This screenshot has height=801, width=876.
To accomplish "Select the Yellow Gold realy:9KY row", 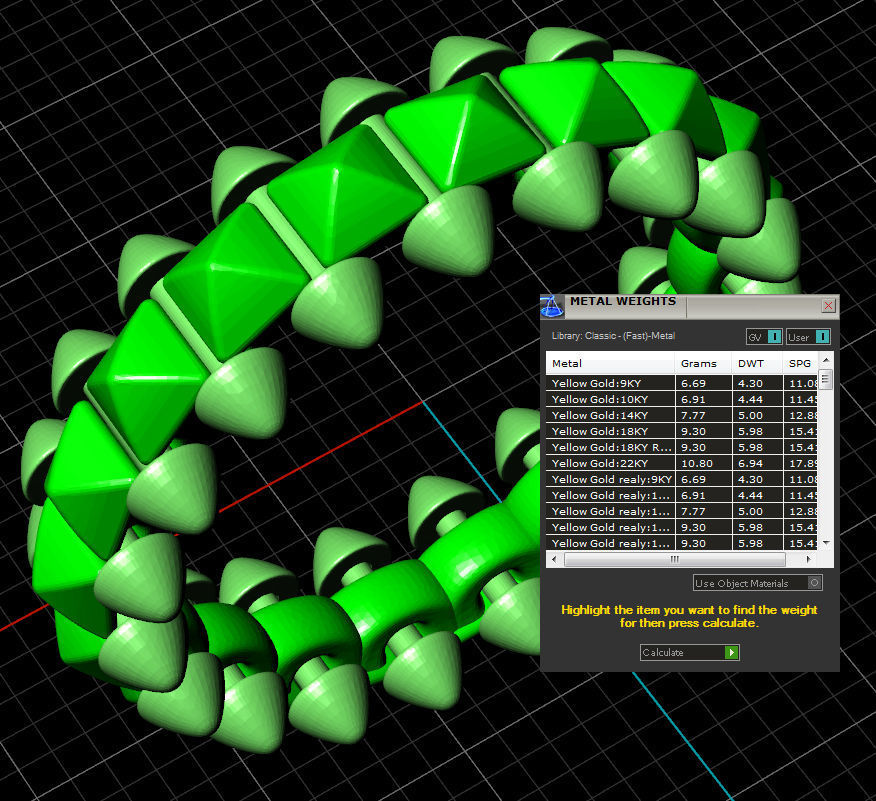I will [682, 479].
